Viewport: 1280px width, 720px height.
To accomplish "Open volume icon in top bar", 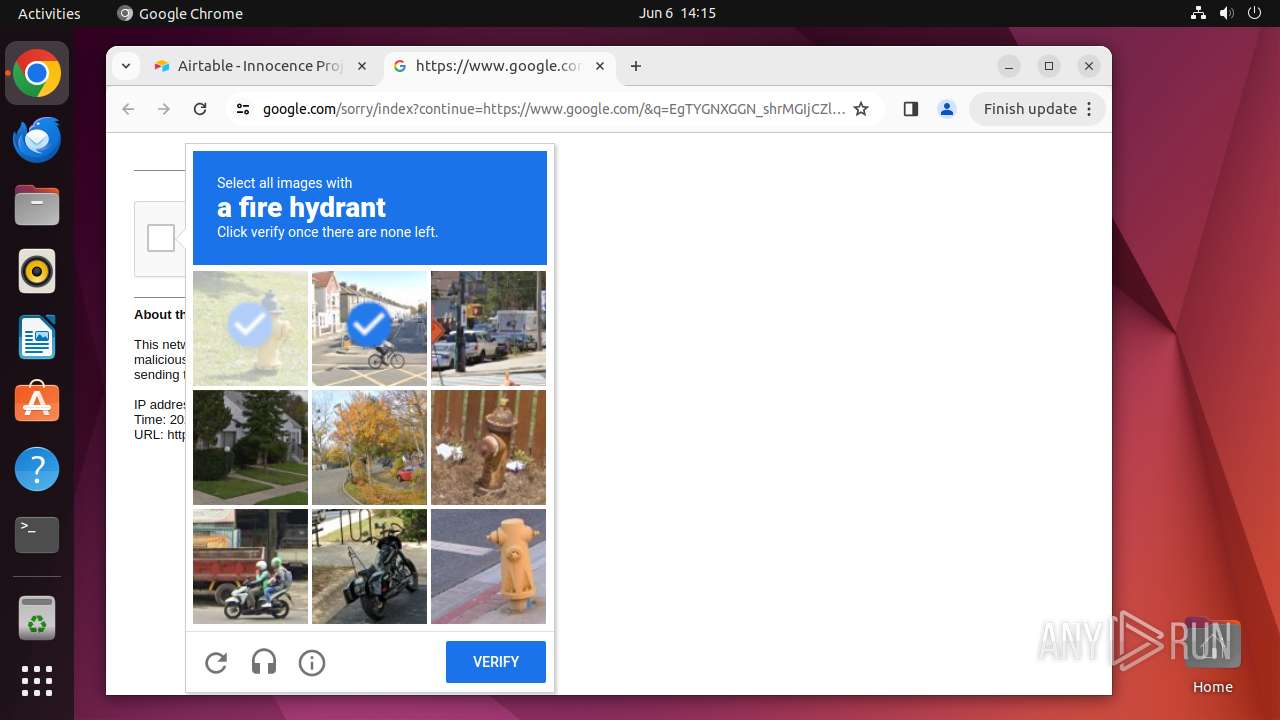I will tap(1226, 13).
